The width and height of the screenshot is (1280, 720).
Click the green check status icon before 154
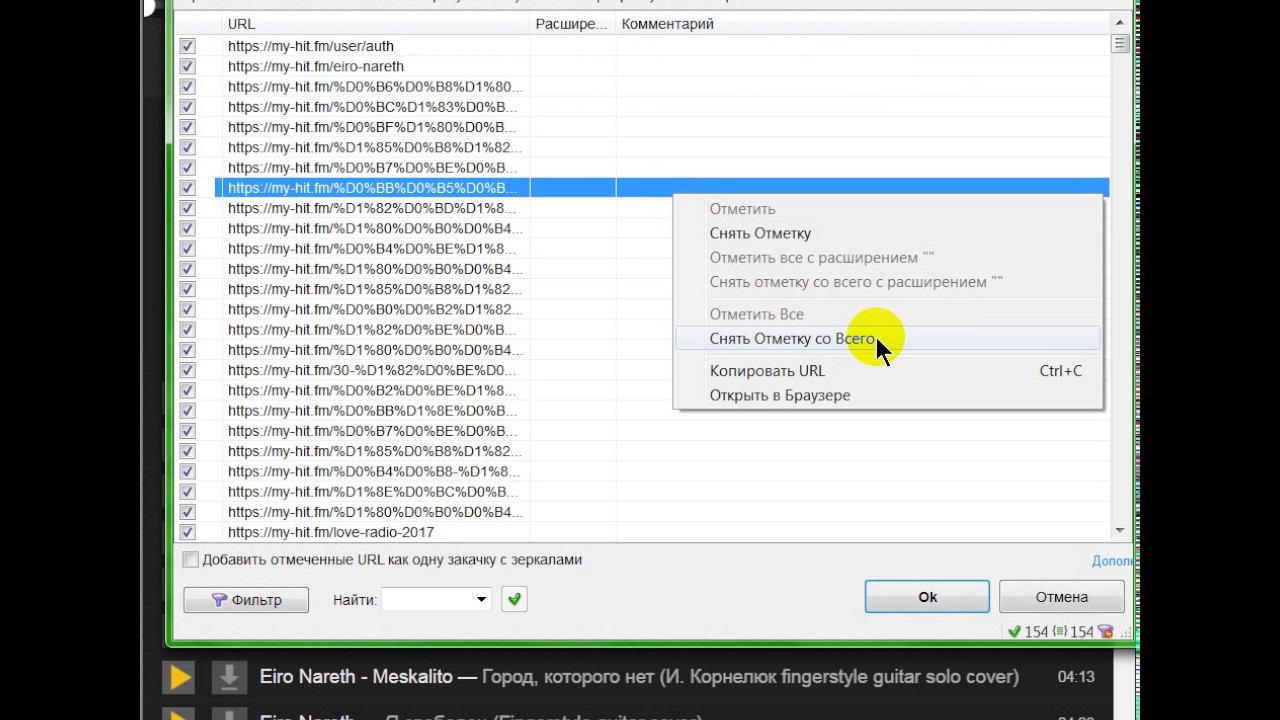click(1014, 632)
